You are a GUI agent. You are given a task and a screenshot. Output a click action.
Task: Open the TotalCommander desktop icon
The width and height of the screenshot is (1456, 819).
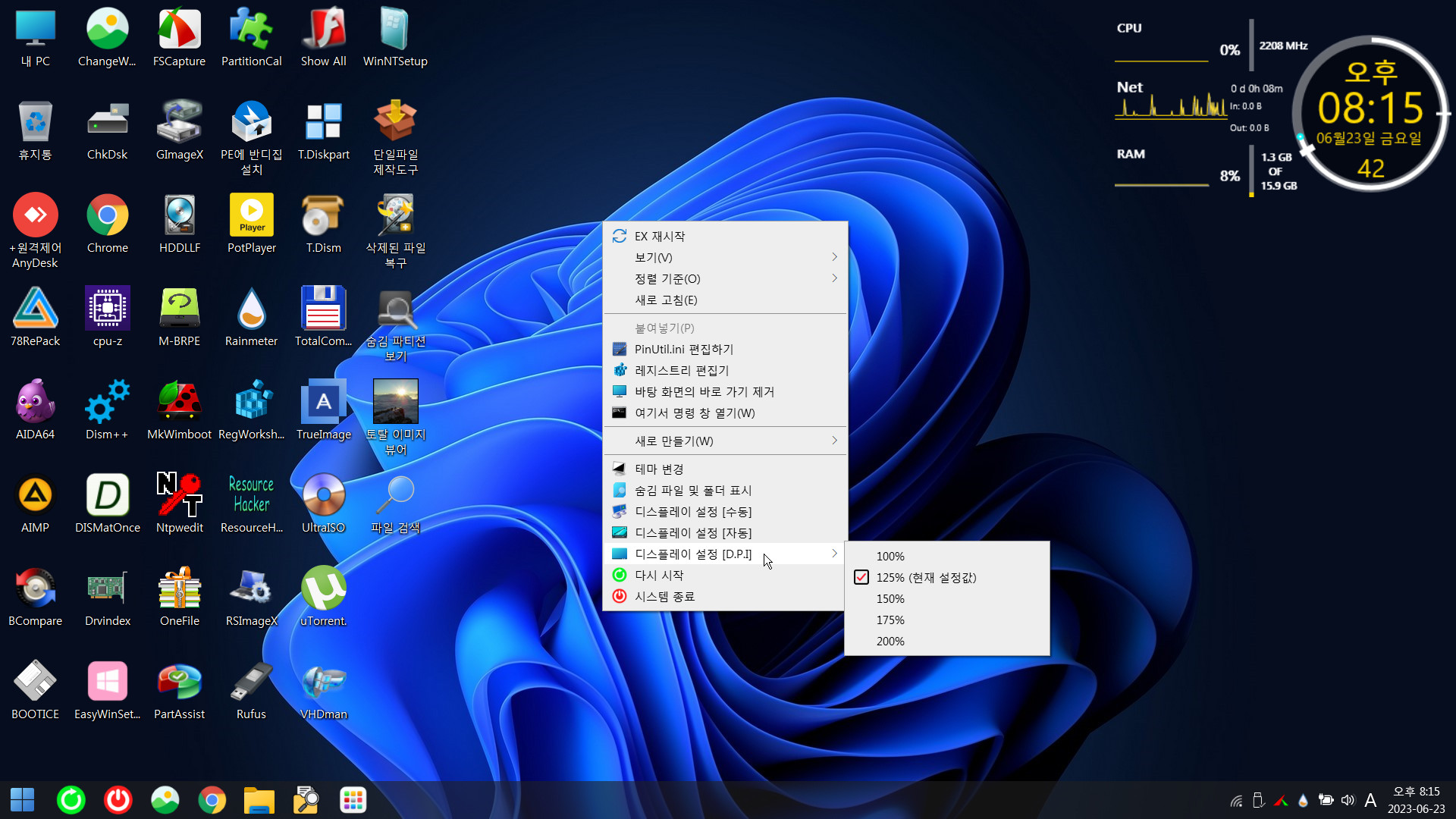tap(323, 318)
